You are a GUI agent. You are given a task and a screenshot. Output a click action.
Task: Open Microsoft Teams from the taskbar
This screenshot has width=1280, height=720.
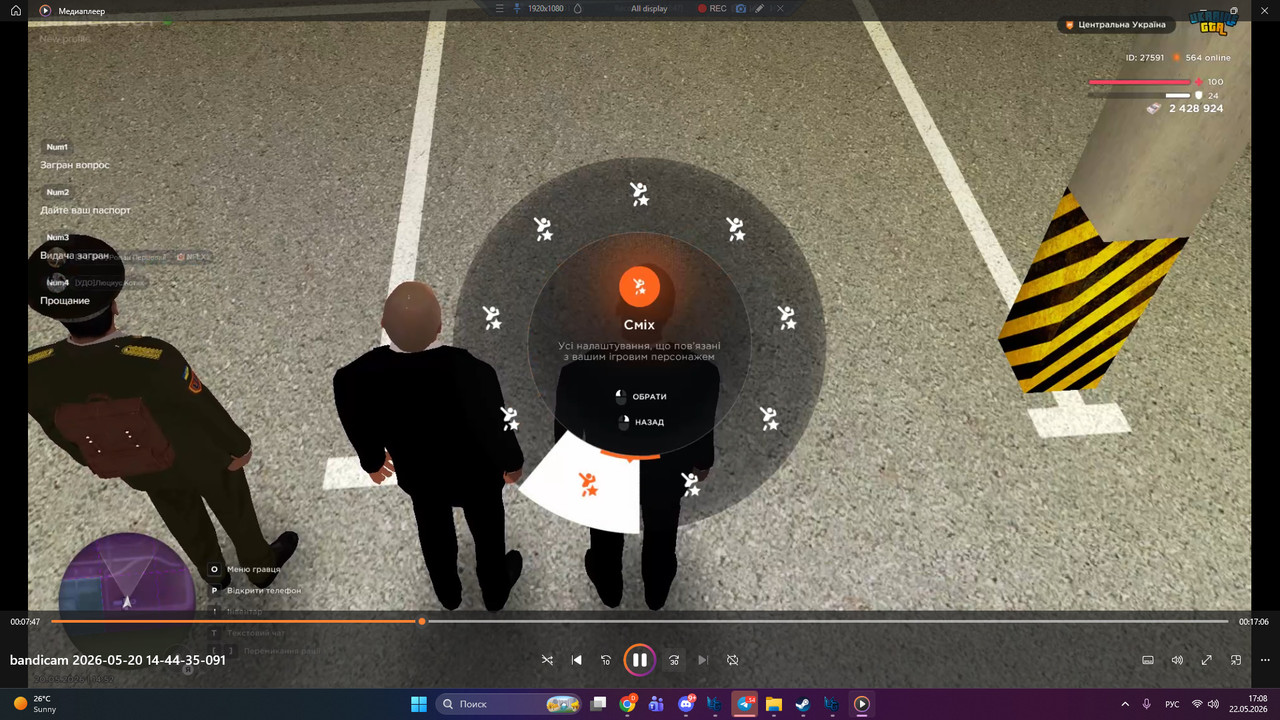pos(657,704)
